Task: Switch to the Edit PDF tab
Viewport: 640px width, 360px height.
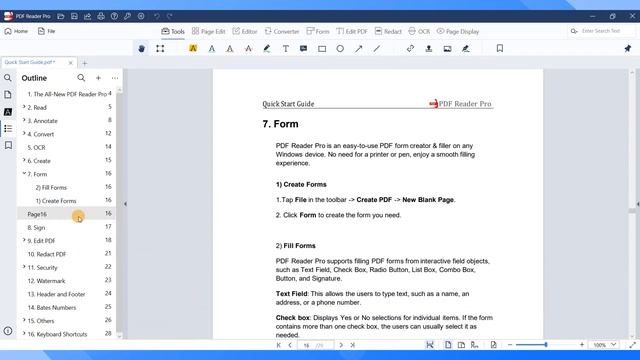Action: [352, 31]
